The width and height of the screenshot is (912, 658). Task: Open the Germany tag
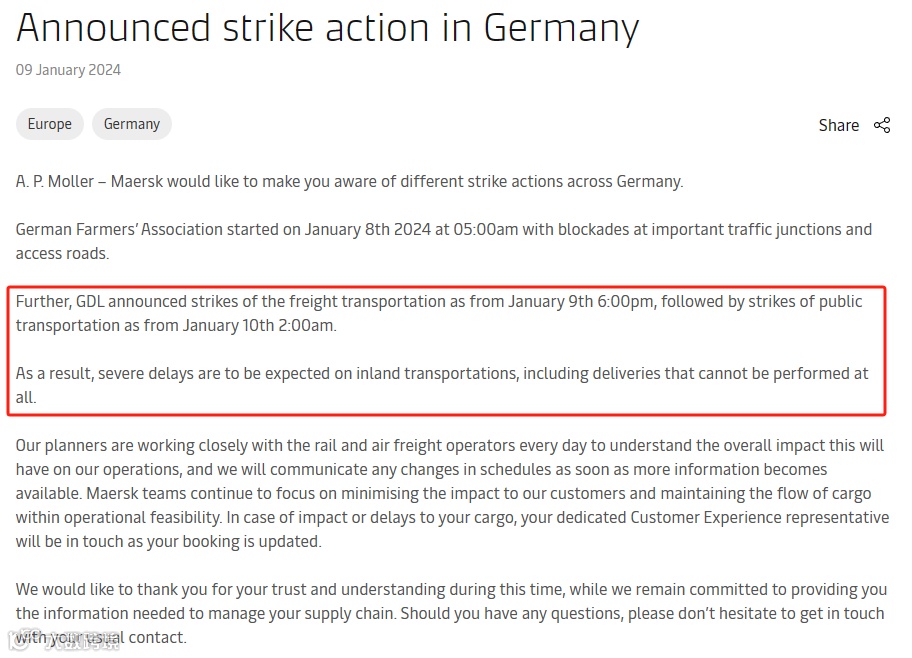tap(132, 124)
